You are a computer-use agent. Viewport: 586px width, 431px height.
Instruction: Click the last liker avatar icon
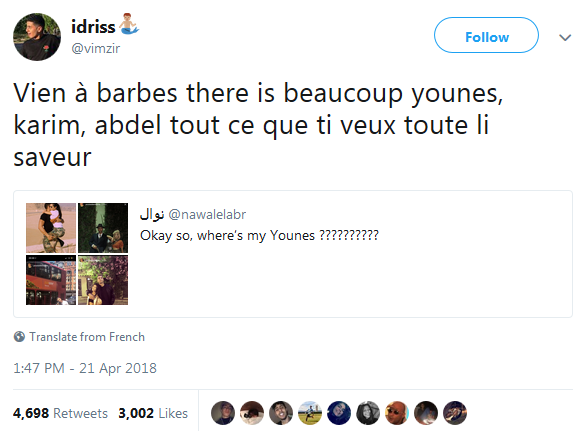[x=455, y=413]
